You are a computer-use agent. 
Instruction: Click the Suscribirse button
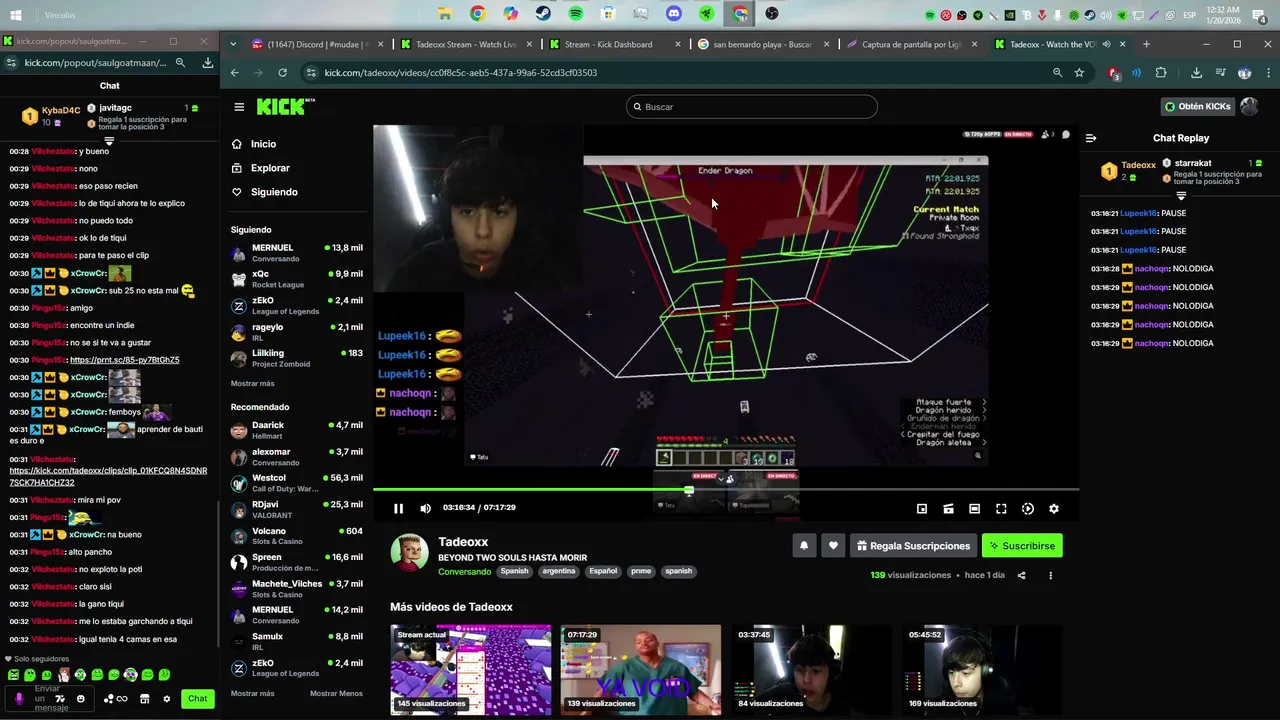tap(1022, 546)
